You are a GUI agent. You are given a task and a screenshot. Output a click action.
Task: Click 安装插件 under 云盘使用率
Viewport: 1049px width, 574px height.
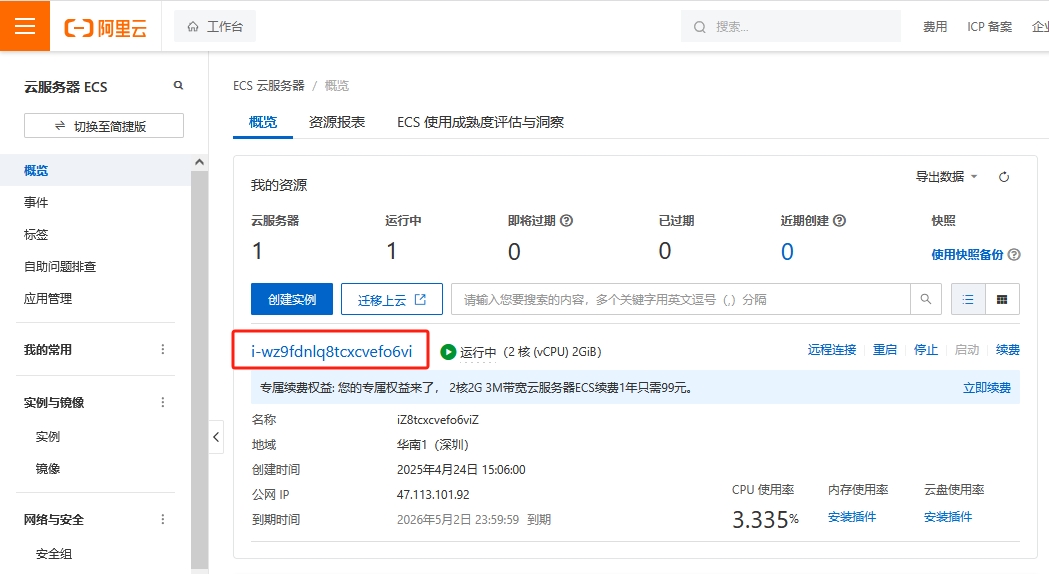pos(948,516)
